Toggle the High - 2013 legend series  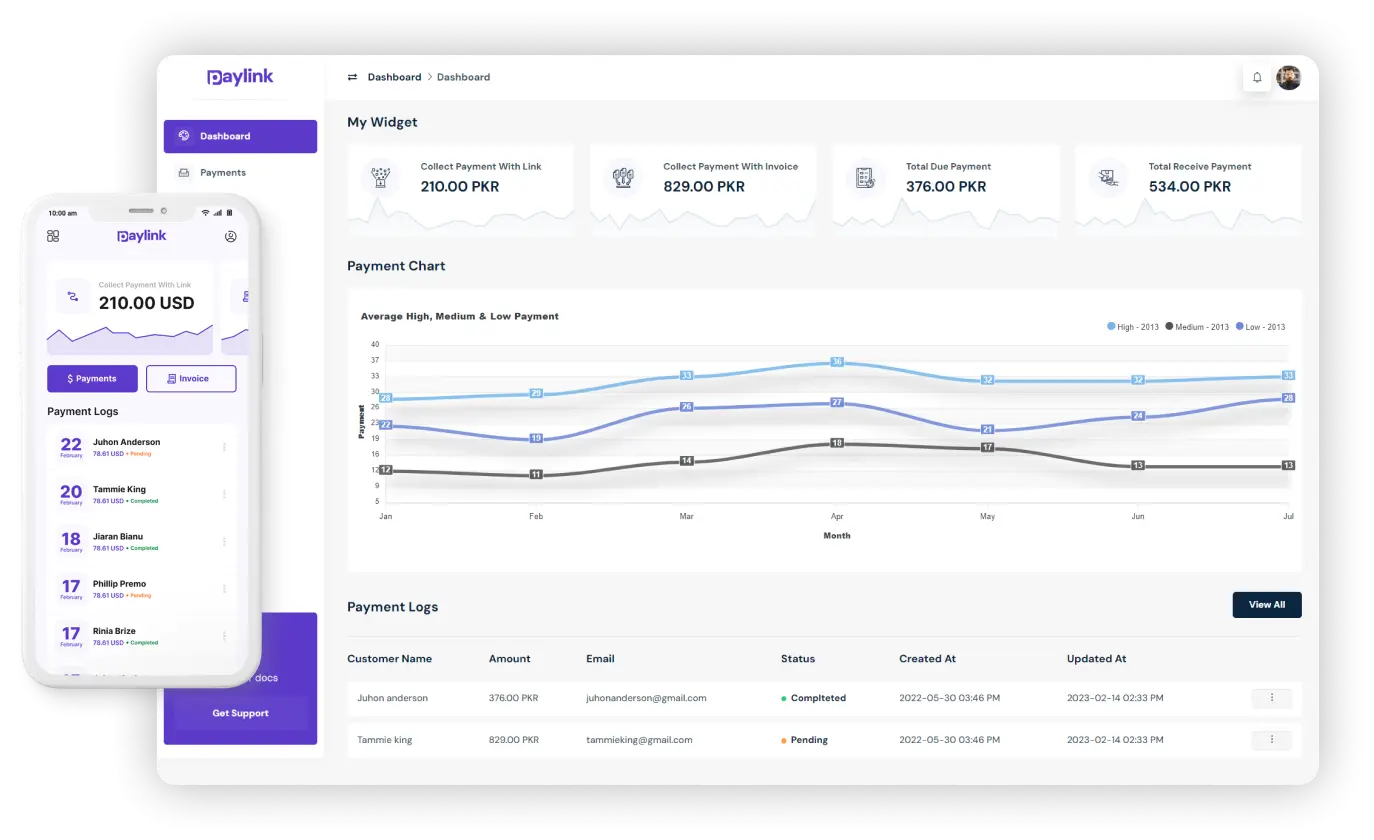pyautogui.click(x=1133, y=327)
